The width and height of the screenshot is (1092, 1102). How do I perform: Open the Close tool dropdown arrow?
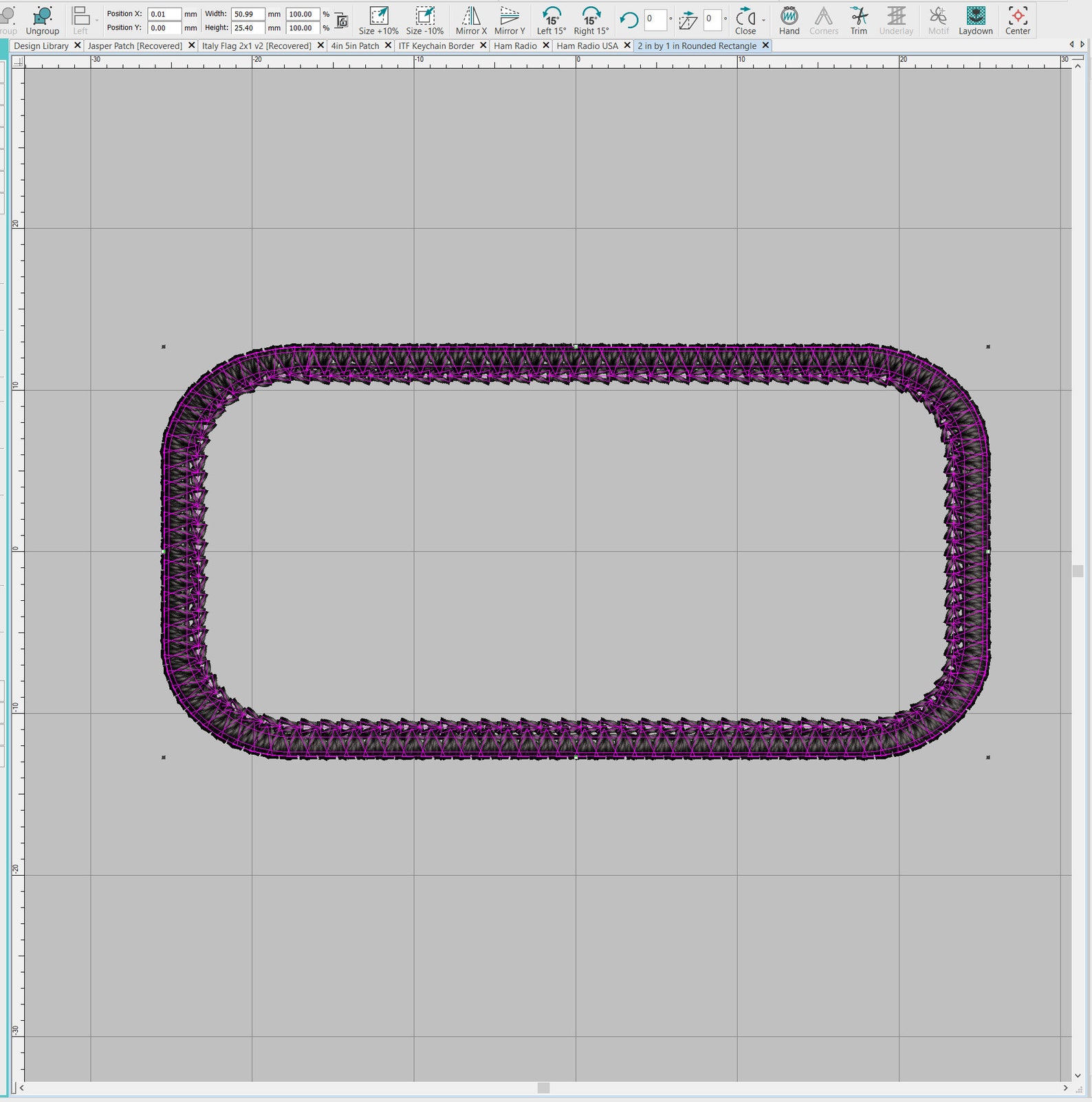coord(763,21)
